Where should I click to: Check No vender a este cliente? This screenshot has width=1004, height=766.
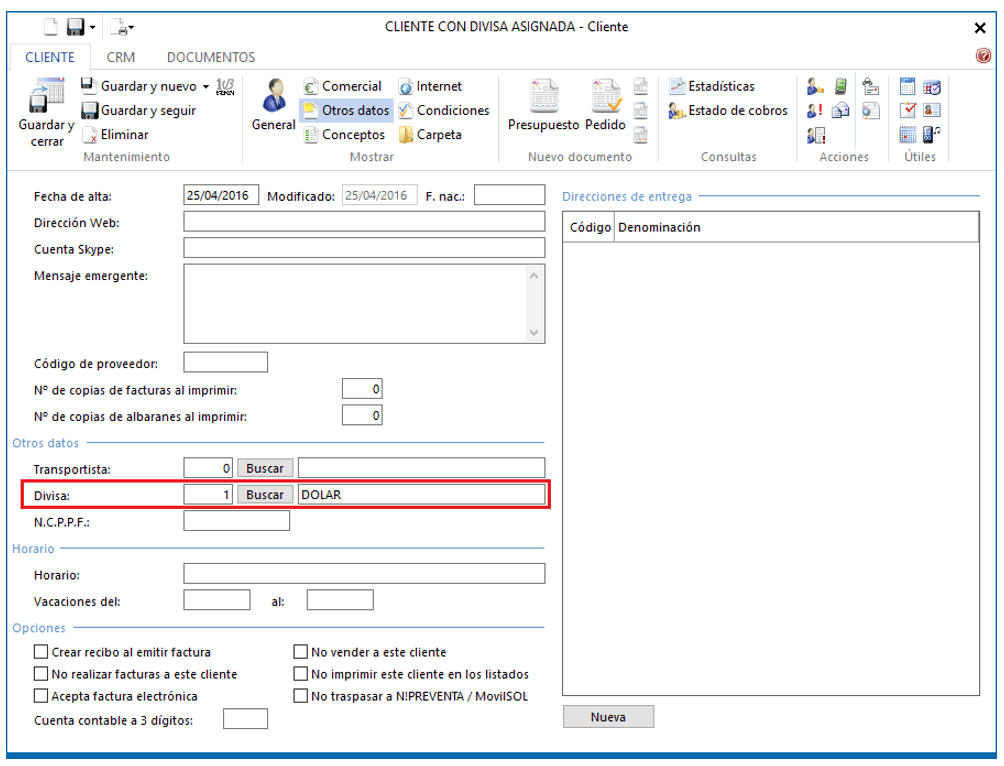300,652
